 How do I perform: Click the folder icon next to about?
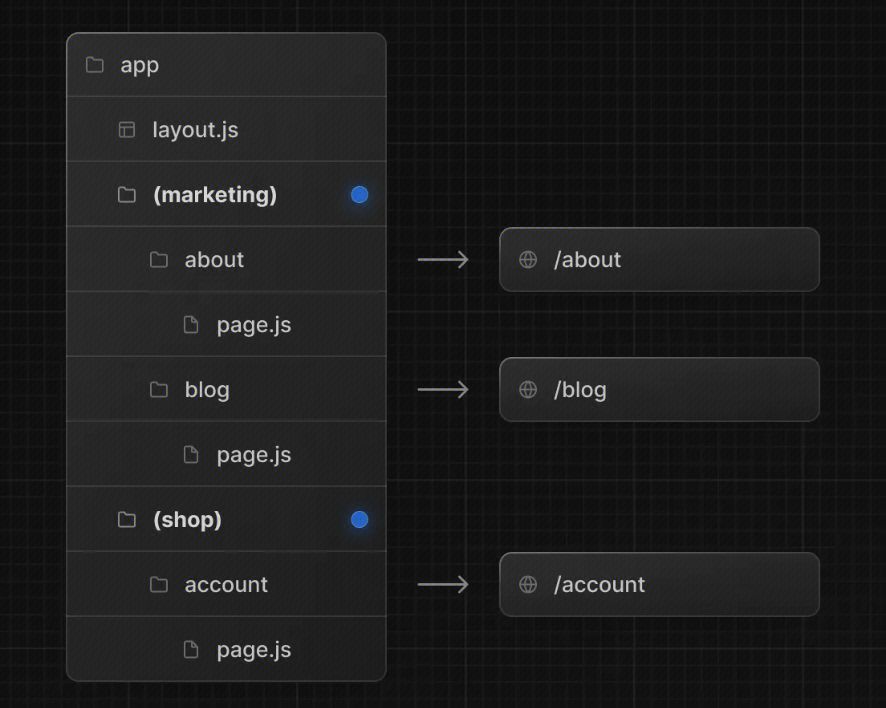tap(159, 260)
